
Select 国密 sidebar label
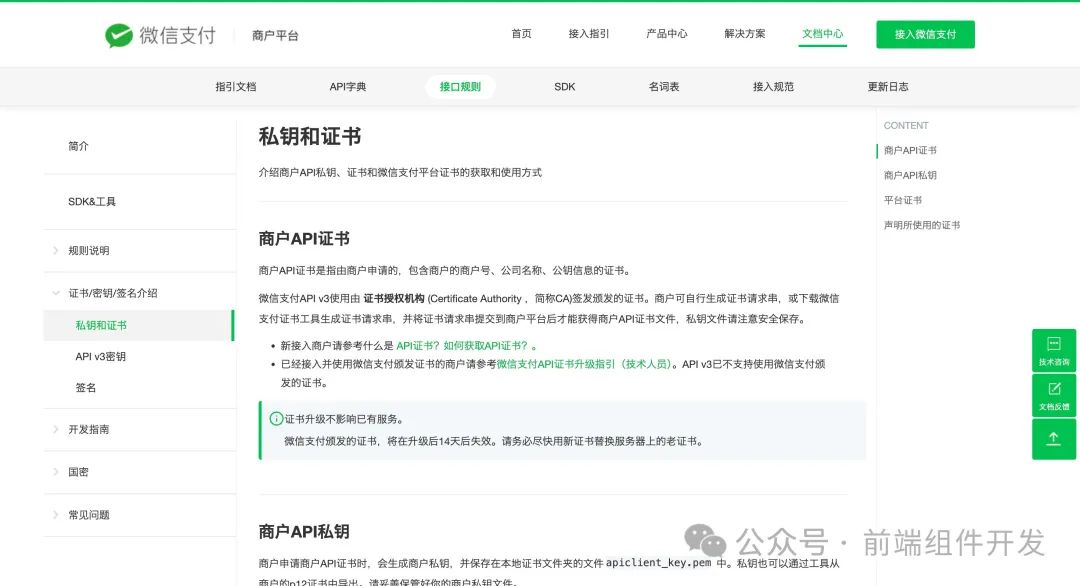[79, 472]
